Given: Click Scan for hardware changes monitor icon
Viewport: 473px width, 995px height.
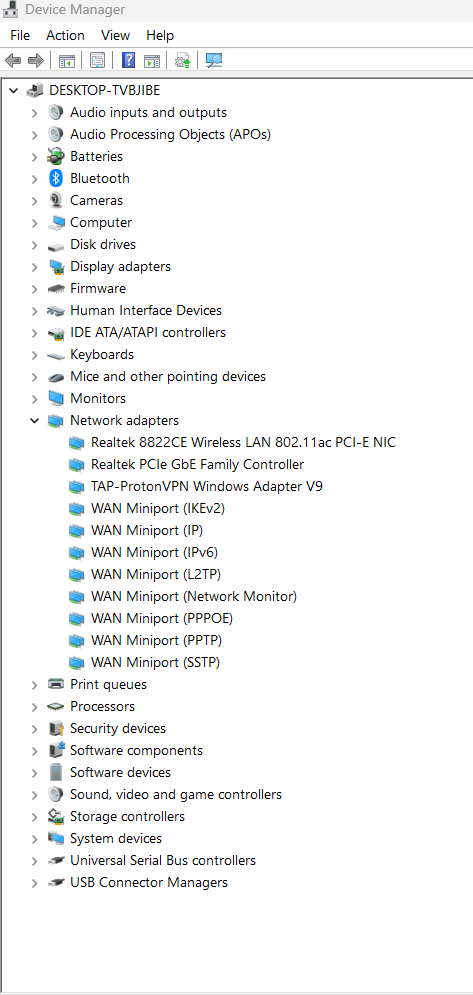Looking at the screenshot, I should point(214,60).
